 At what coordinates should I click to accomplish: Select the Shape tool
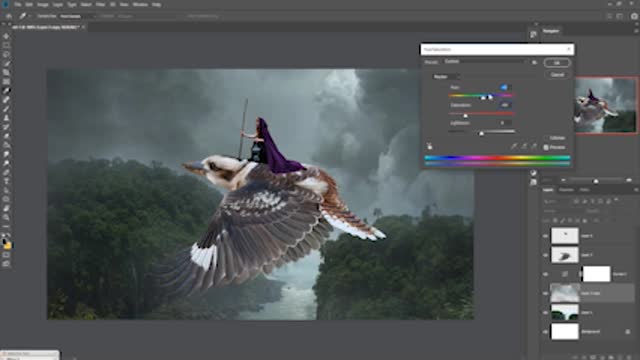pyautogui.click(x=6, y=199)
